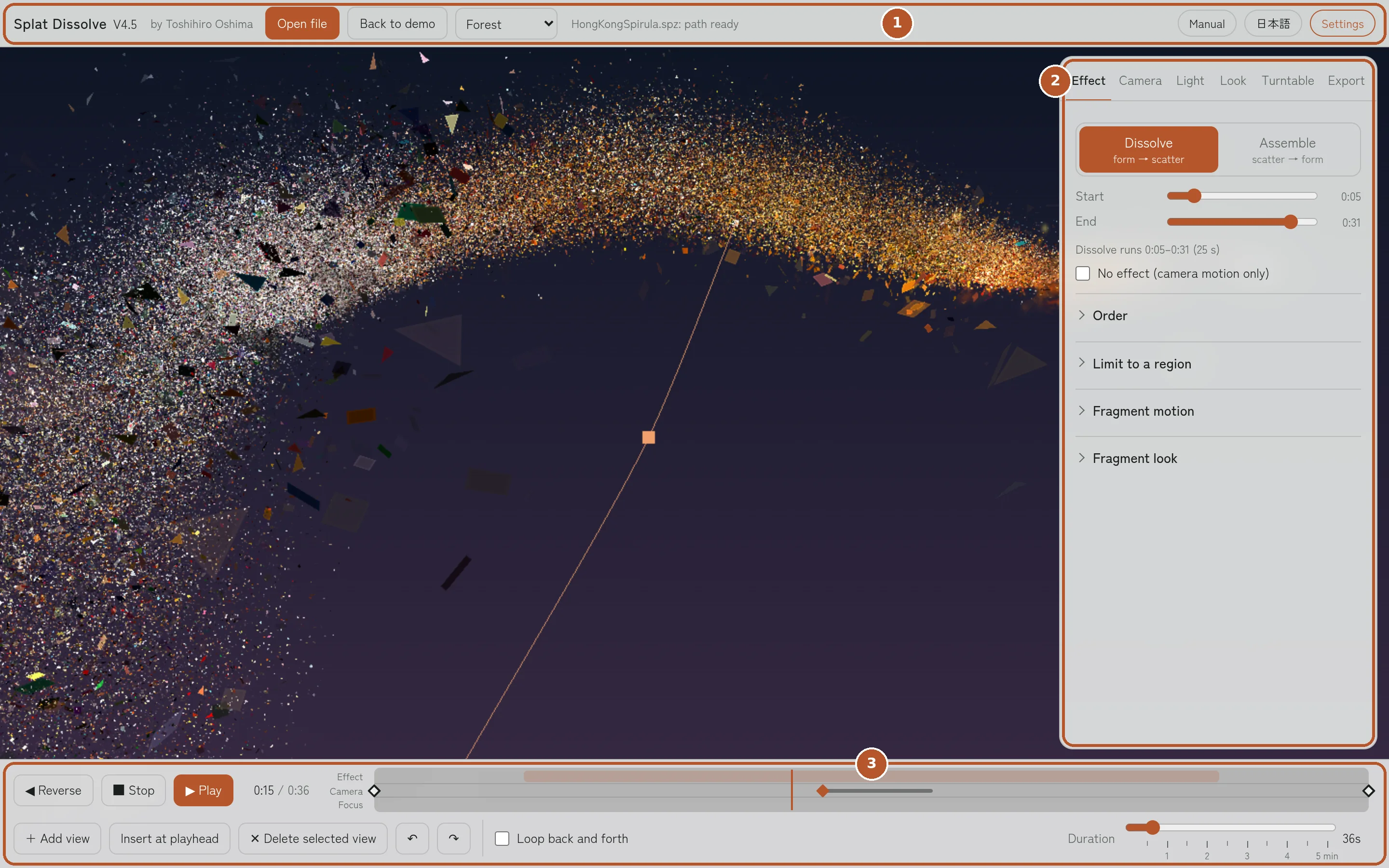Expand Limit to a region section
This screenshot has width=1389, height=868.
(1218, 364)
